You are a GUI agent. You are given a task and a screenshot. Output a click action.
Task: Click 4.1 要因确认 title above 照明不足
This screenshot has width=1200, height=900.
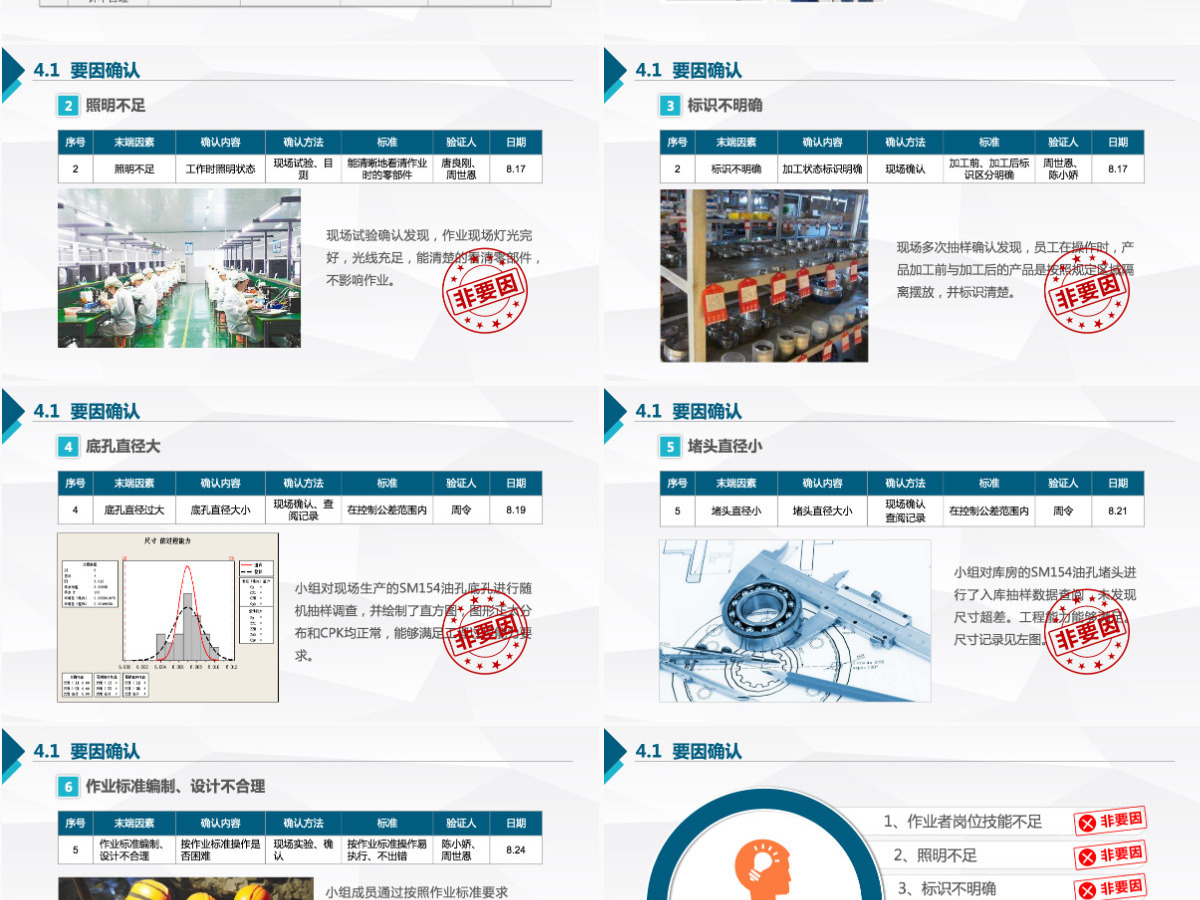(87, 70)
